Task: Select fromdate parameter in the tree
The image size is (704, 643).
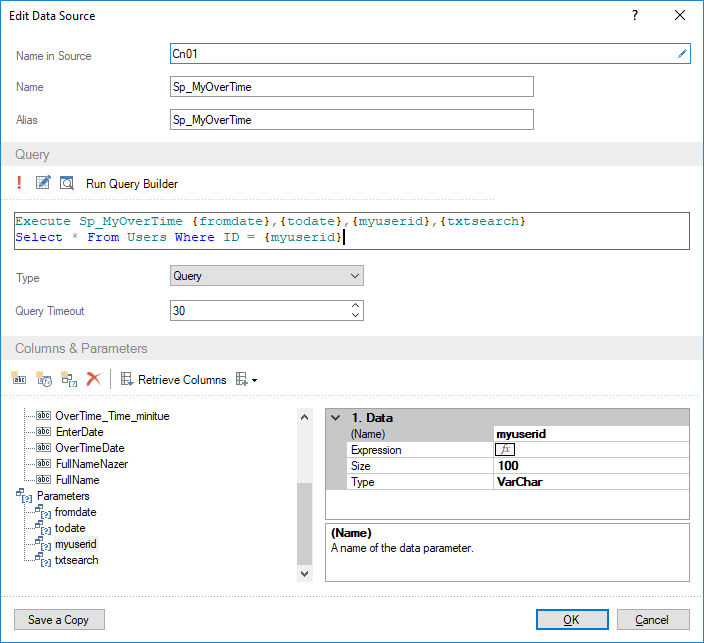Action: [x=75, y=512]
